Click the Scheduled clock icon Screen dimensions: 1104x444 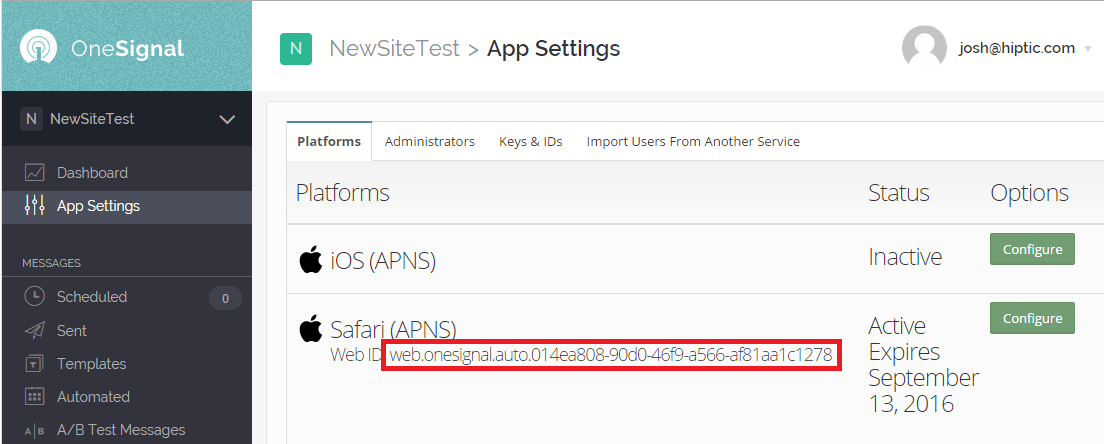click(x=35, y=297)
